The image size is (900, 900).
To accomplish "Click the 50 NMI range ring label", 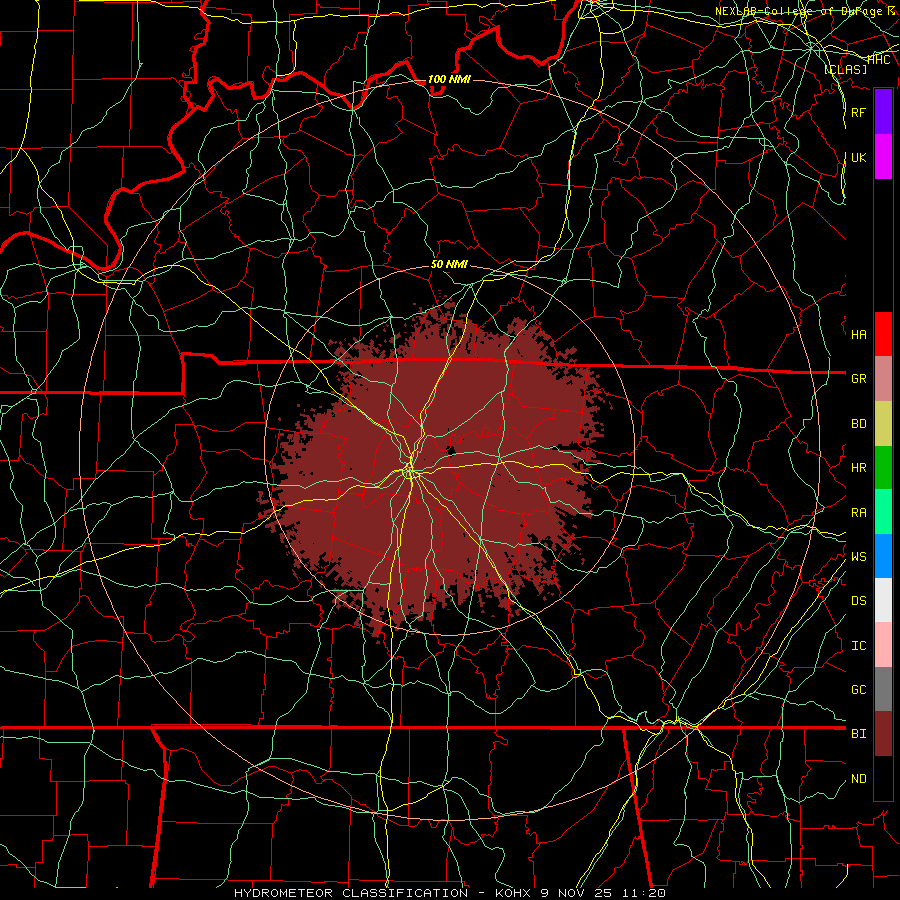I will [x=449, y=265].
